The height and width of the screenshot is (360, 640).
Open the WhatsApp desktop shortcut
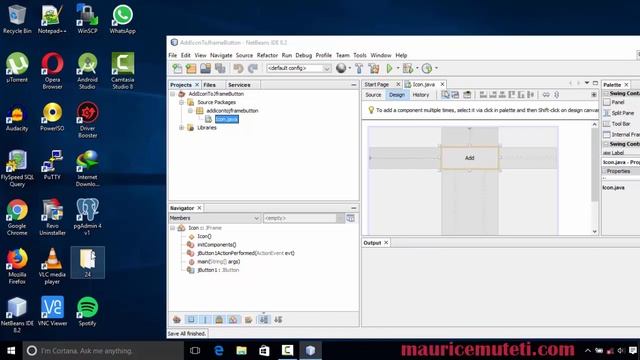(x=122, y=20)
